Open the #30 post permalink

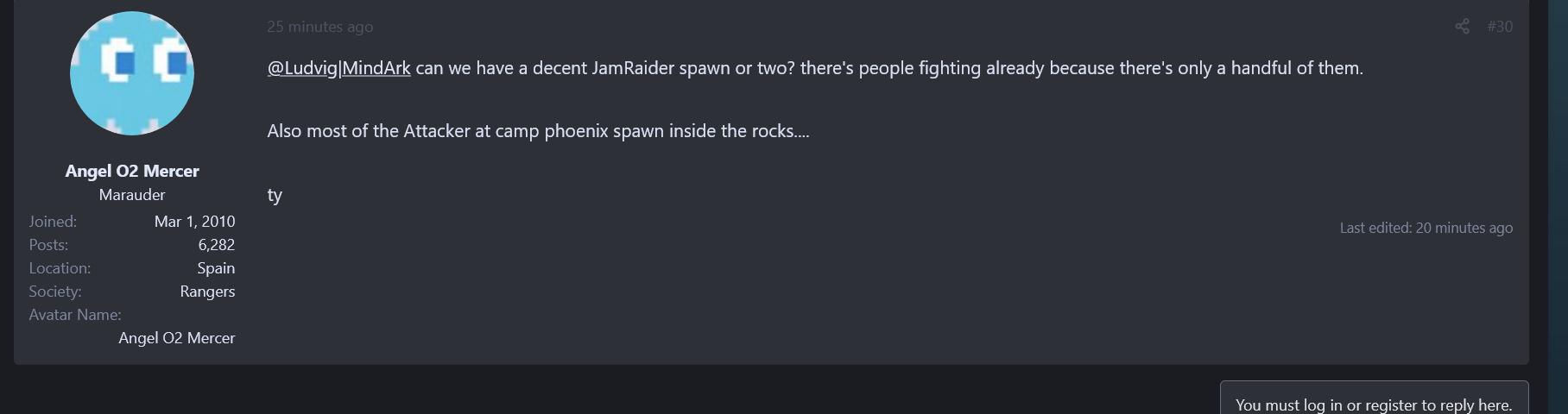pos(1500,27)
